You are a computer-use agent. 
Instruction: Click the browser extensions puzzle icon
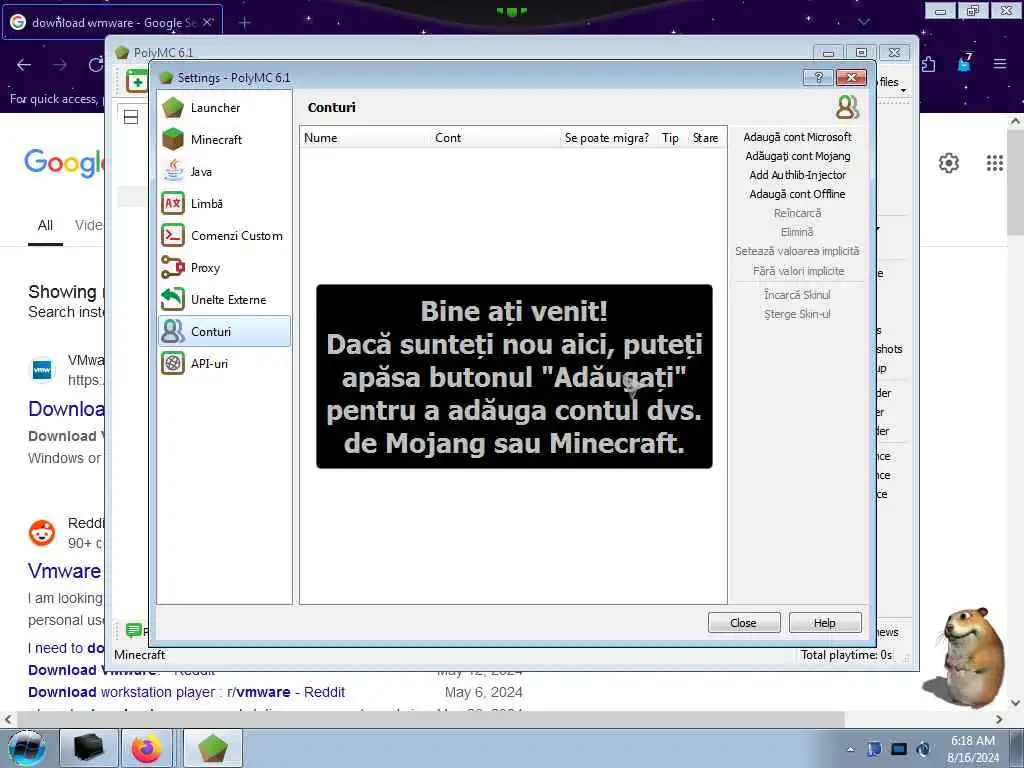(x=928, y=64)
